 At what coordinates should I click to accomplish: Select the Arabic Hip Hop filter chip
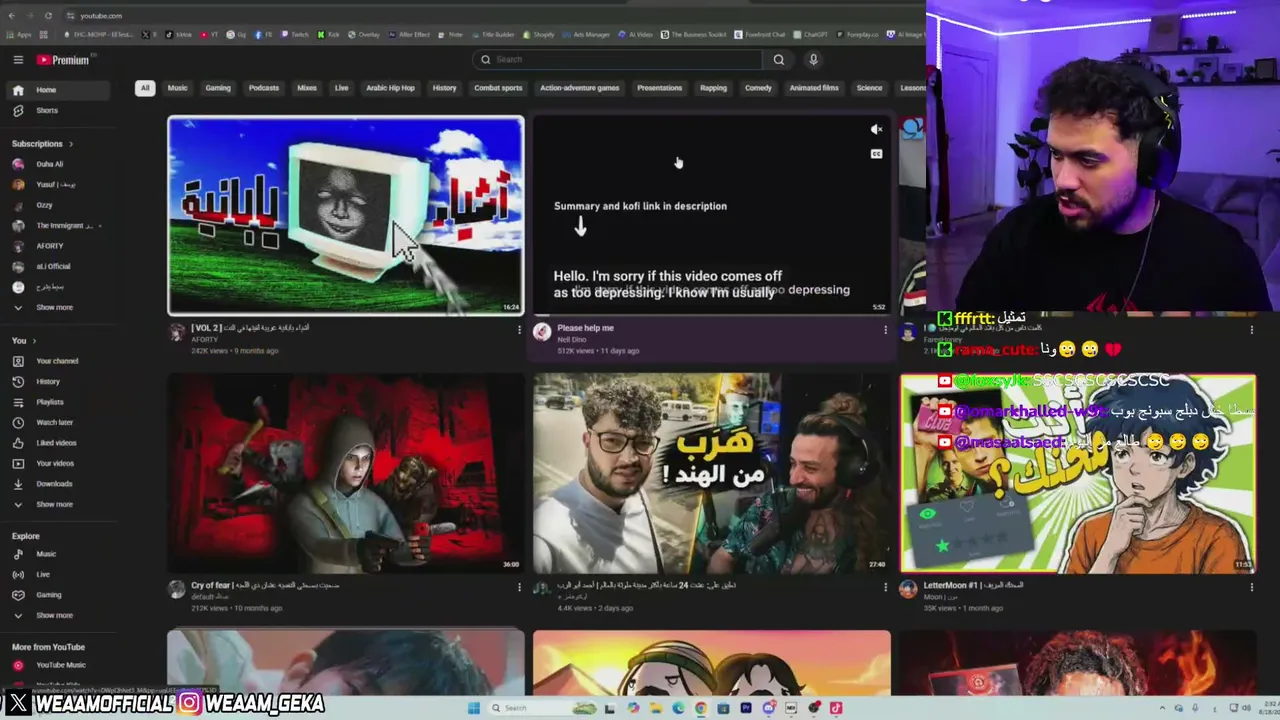[x=390, y=88]
